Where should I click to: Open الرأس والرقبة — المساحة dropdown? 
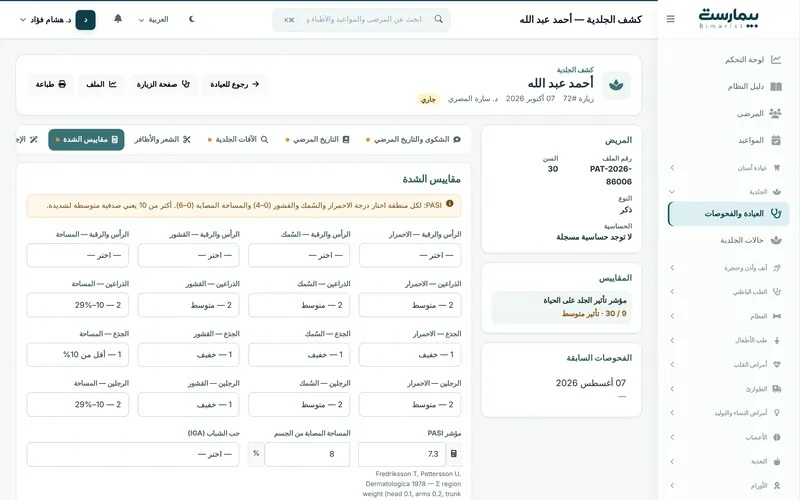[x=78, y=255]
